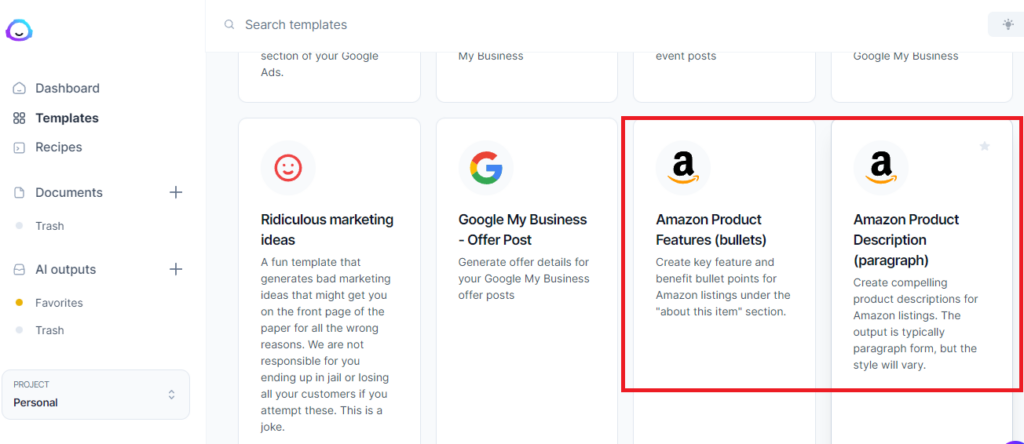Click the Documents sidebar icon
Screen dimensions: 1024x444
[x=20, y=193]
